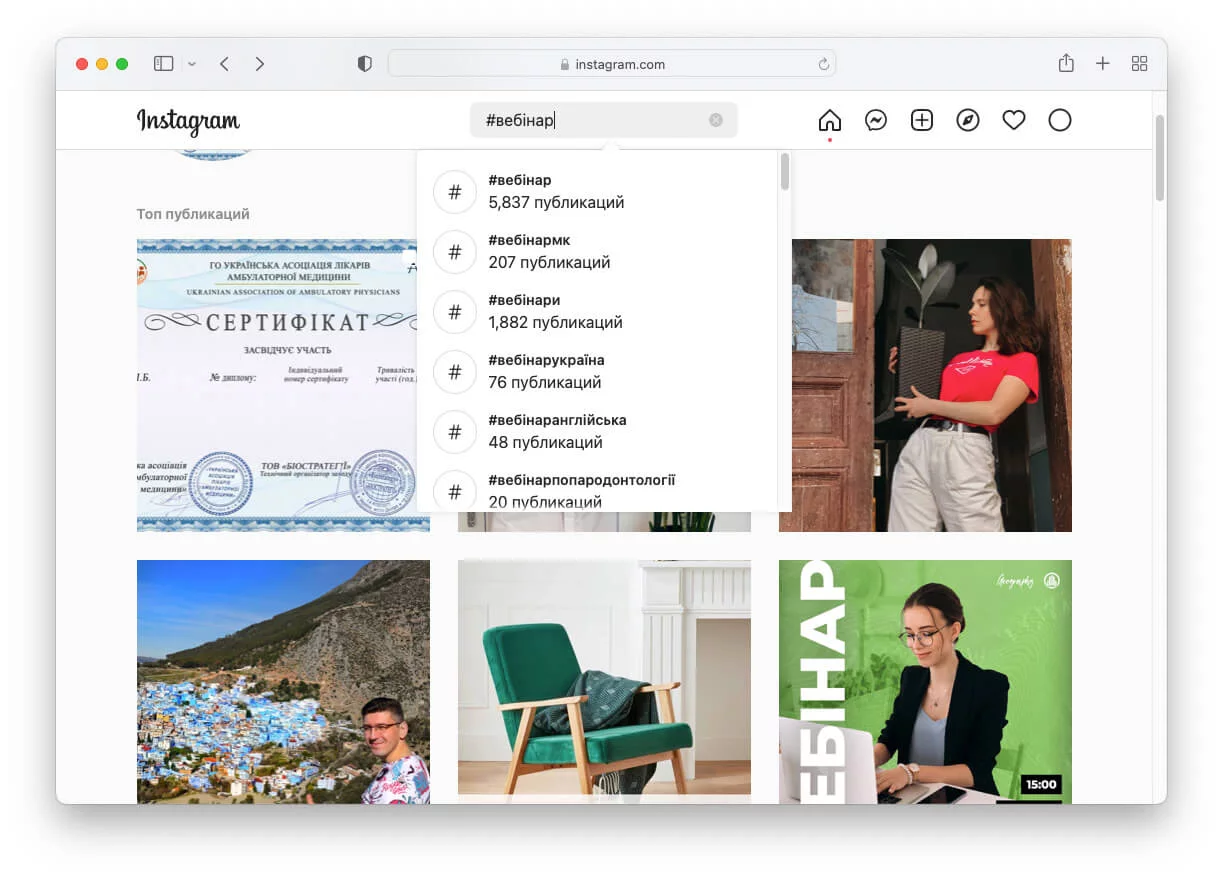Expand the sidebar tab group chevron

click(x=192, y=64)
